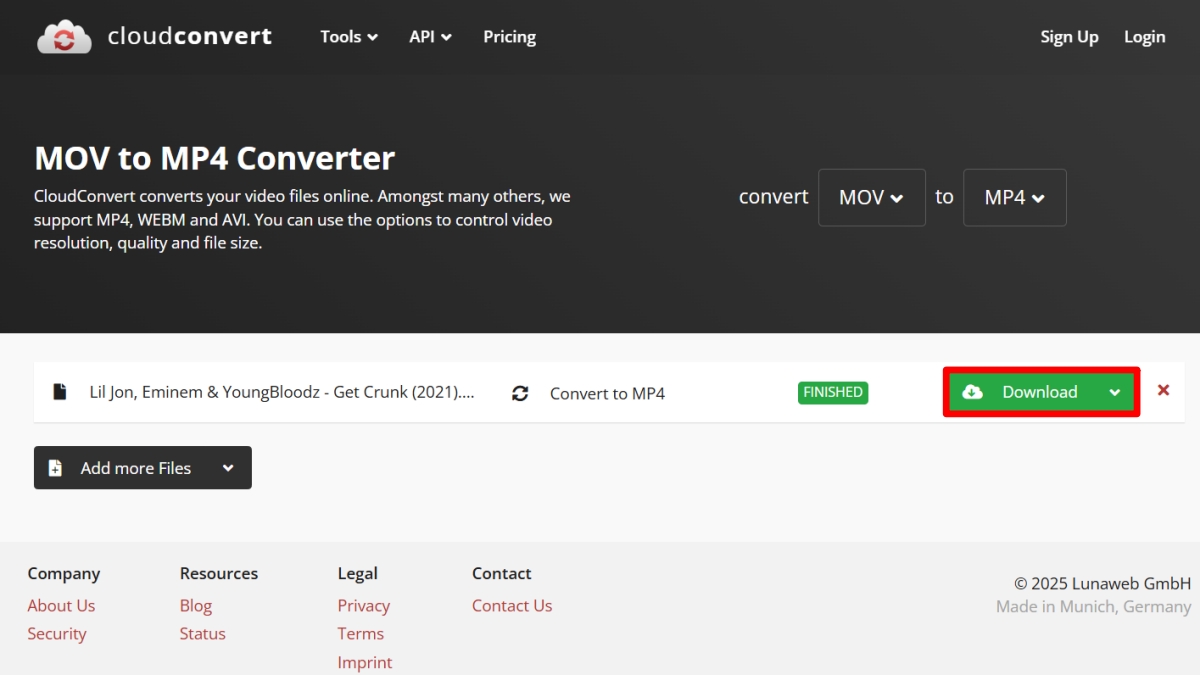Open the Privacy footer link
This screenshot has height=675, width=1200.
click(364, 605)
